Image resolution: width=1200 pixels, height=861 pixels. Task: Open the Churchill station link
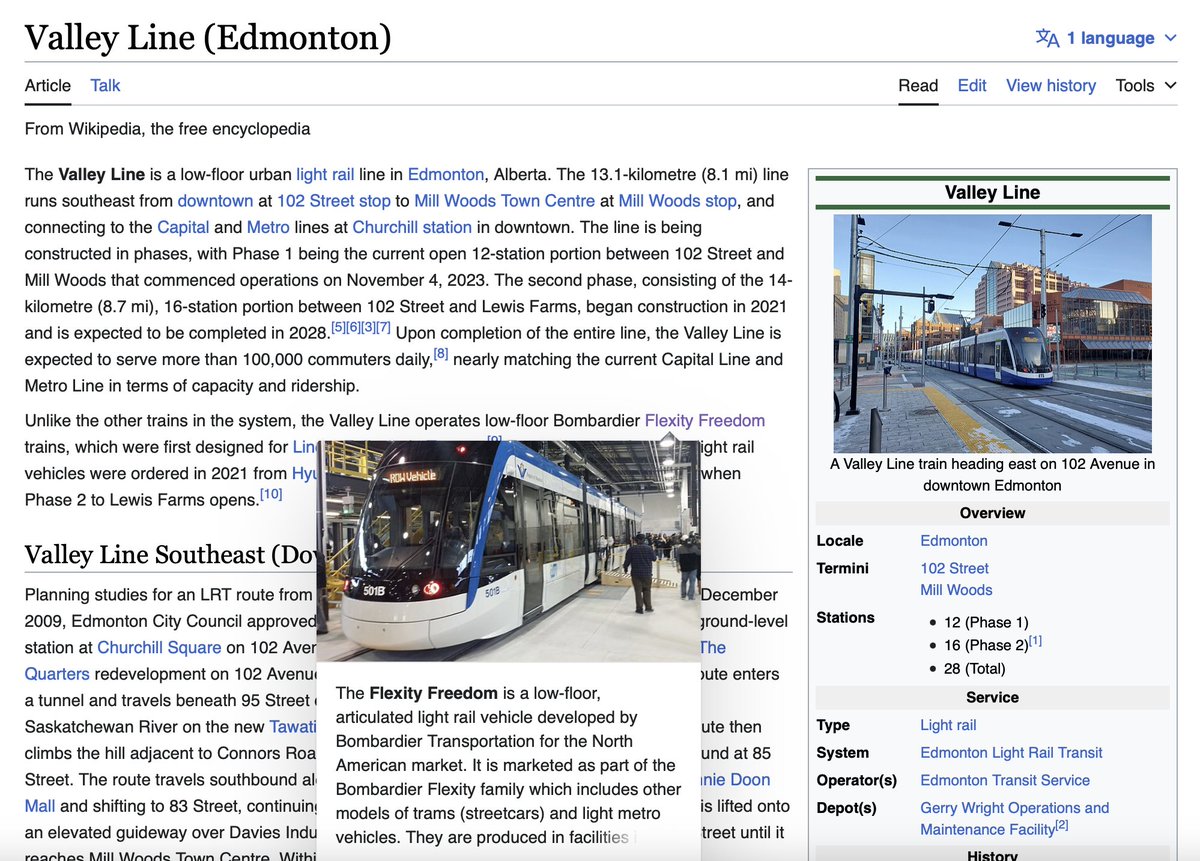click(x=412, y=227)
